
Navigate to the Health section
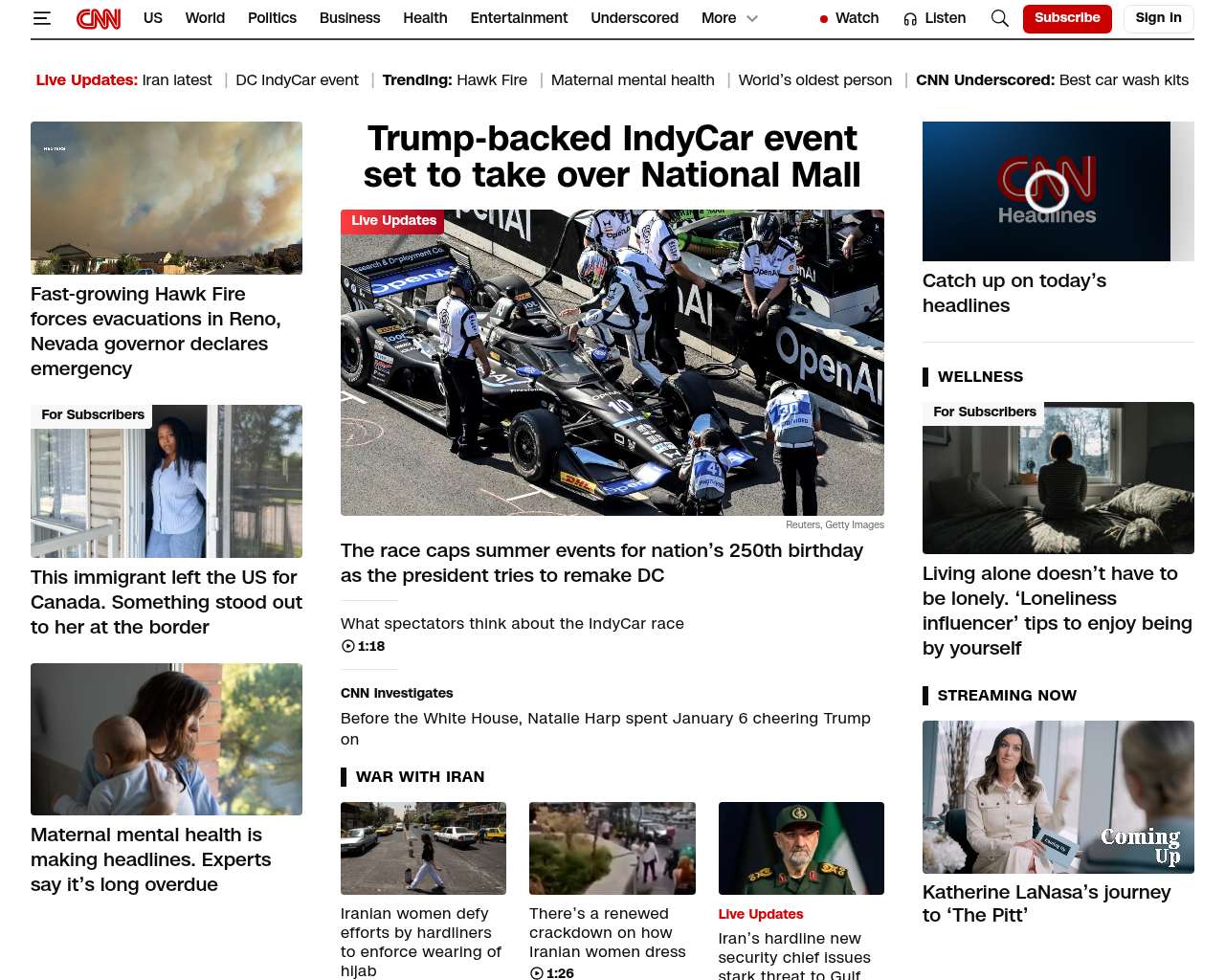[x=425, y=18]
